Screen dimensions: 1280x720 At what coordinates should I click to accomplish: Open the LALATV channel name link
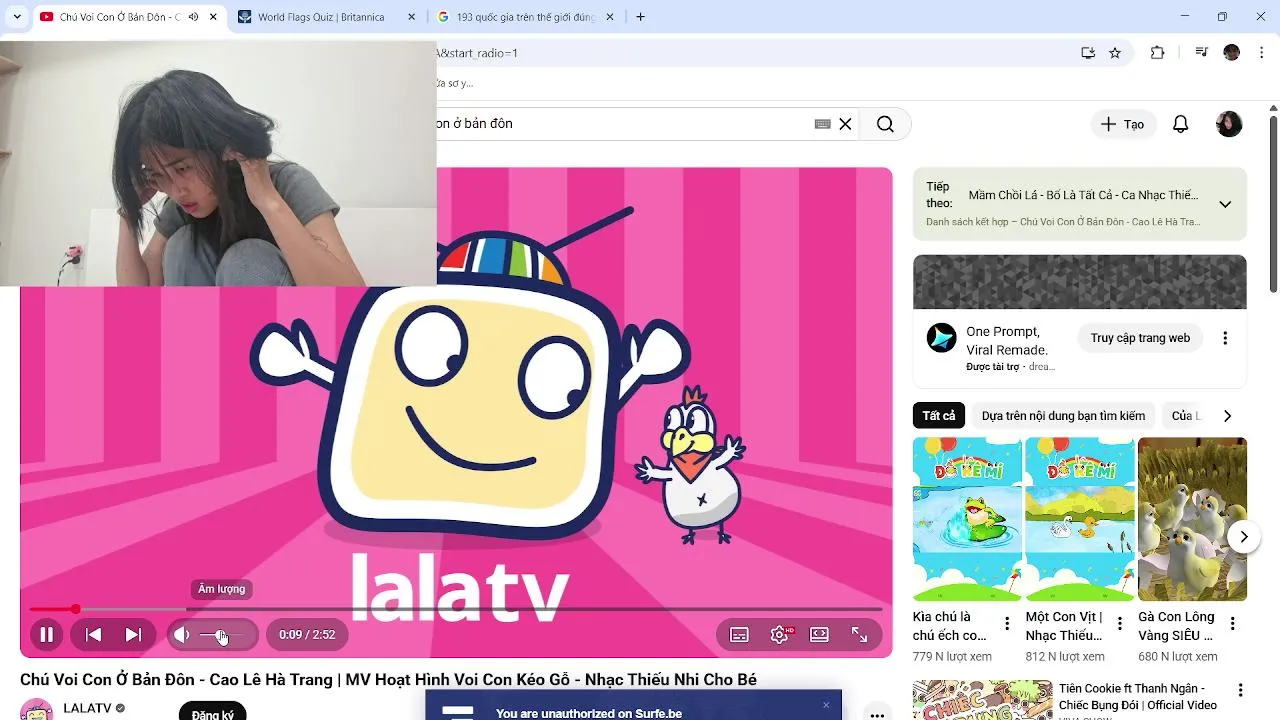click(x=87, y=708)
